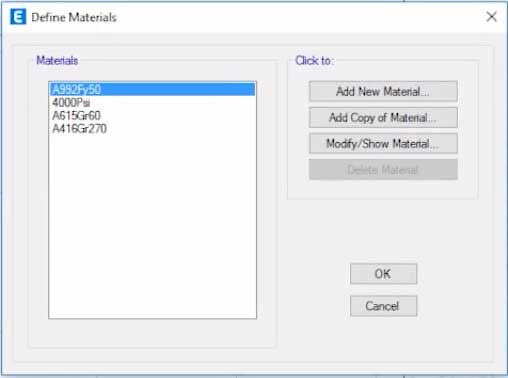
Task: Confirm the dialog with OK
Action: 383,274
